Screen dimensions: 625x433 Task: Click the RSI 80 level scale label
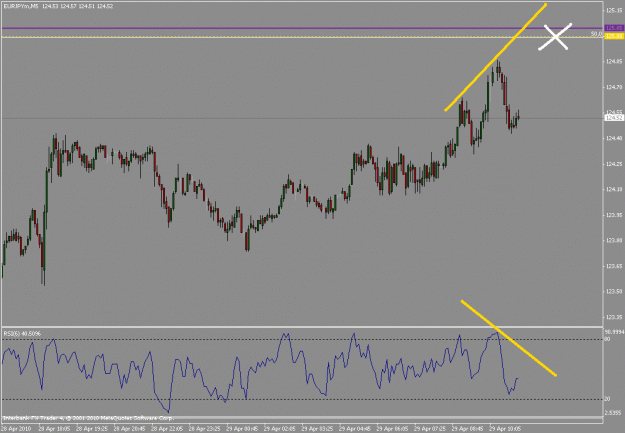(x=608, y=339)
